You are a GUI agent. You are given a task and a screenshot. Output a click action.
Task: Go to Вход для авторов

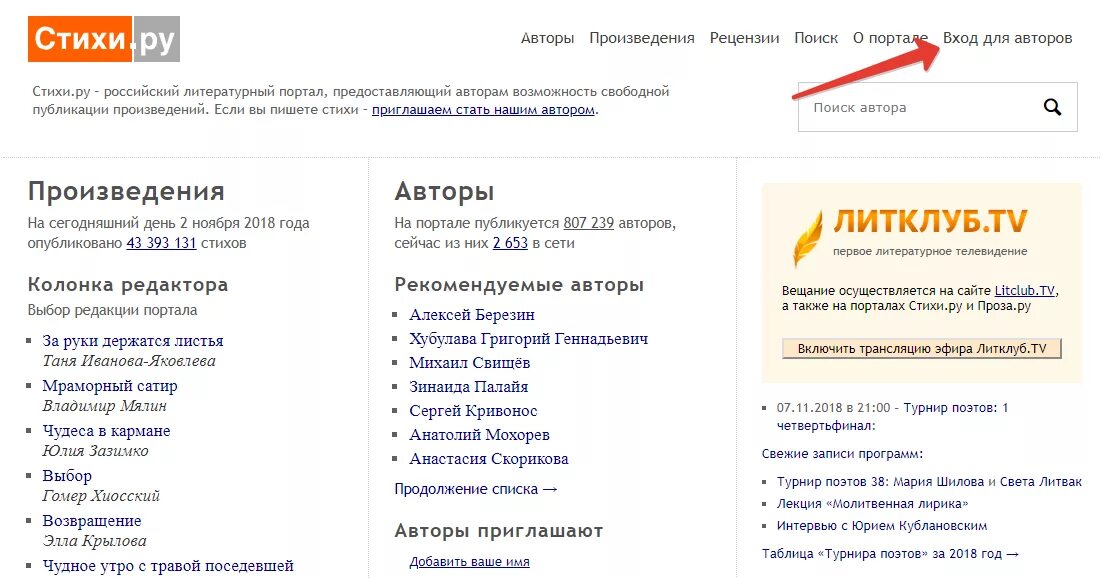[1008, 38]
